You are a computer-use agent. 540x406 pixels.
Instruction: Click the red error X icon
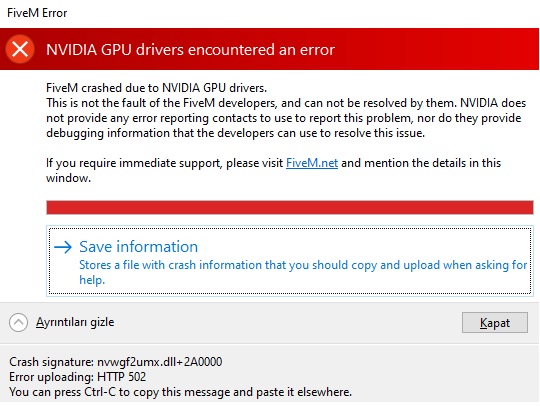[20, 49]
